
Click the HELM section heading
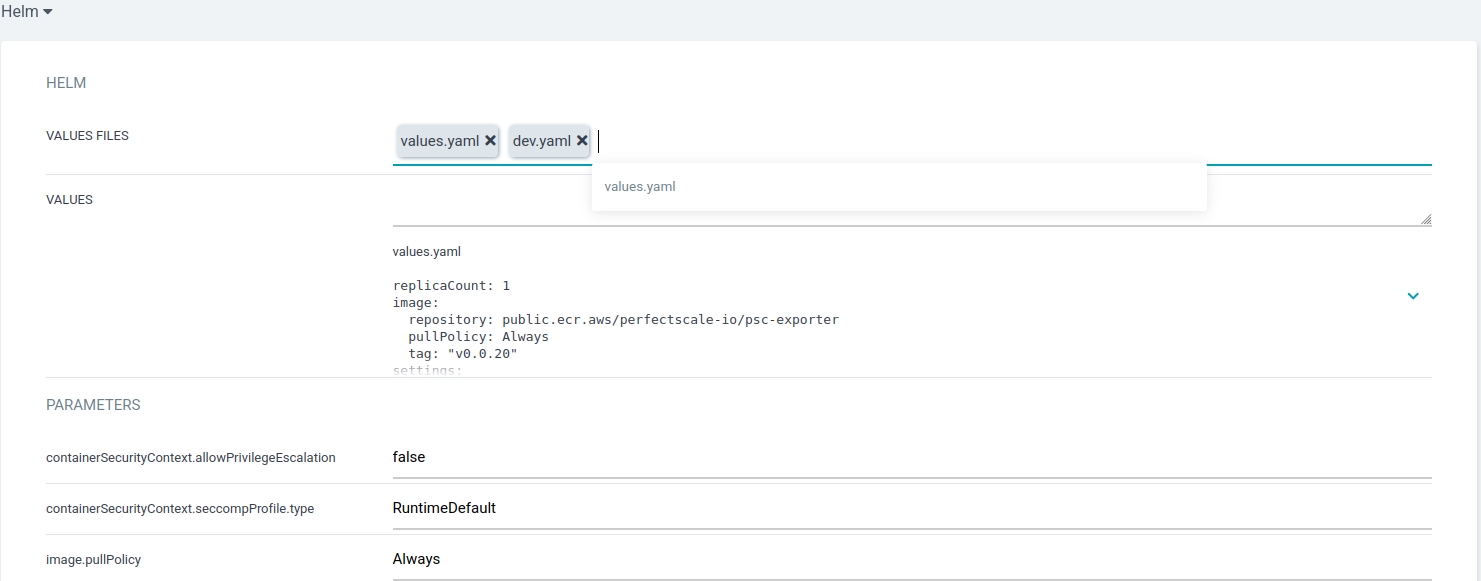(66, 83)
